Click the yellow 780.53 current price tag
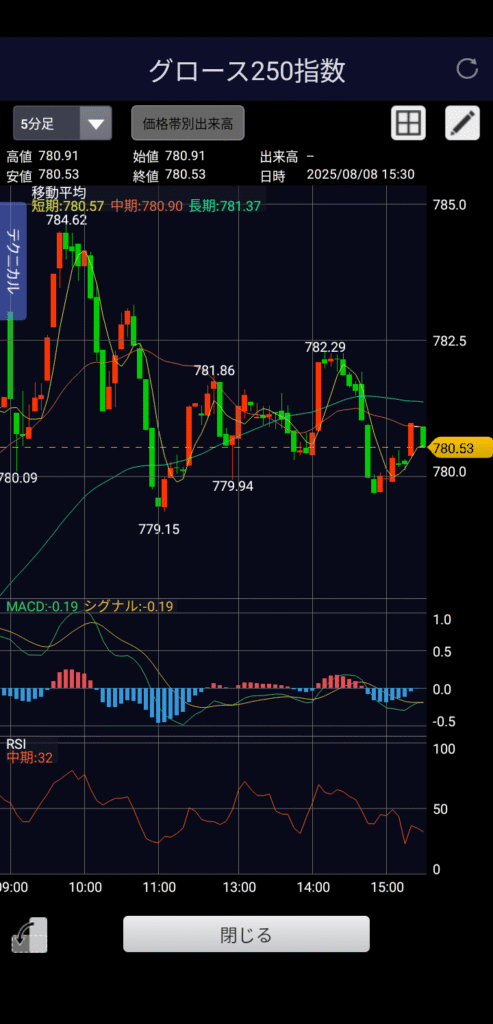 pos(462,448)
